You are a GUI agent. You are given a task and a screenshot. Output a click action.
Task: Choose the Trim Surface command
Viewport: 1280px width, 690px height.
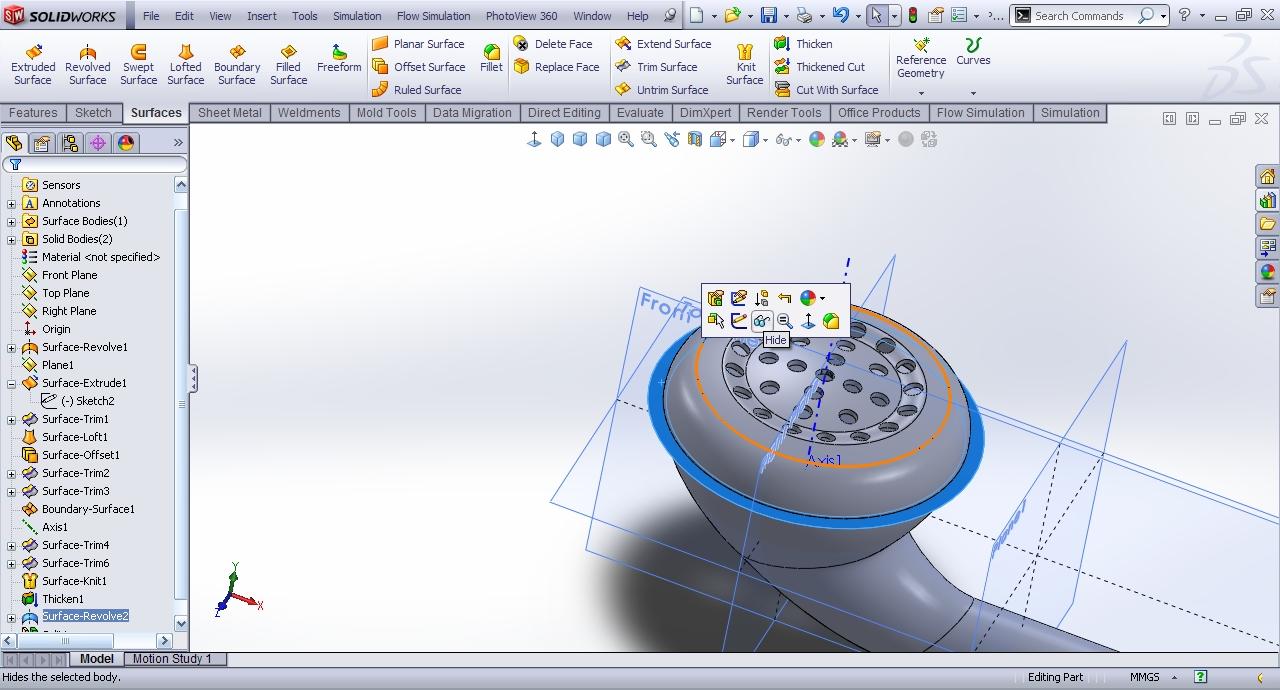(x=655, y=67)
